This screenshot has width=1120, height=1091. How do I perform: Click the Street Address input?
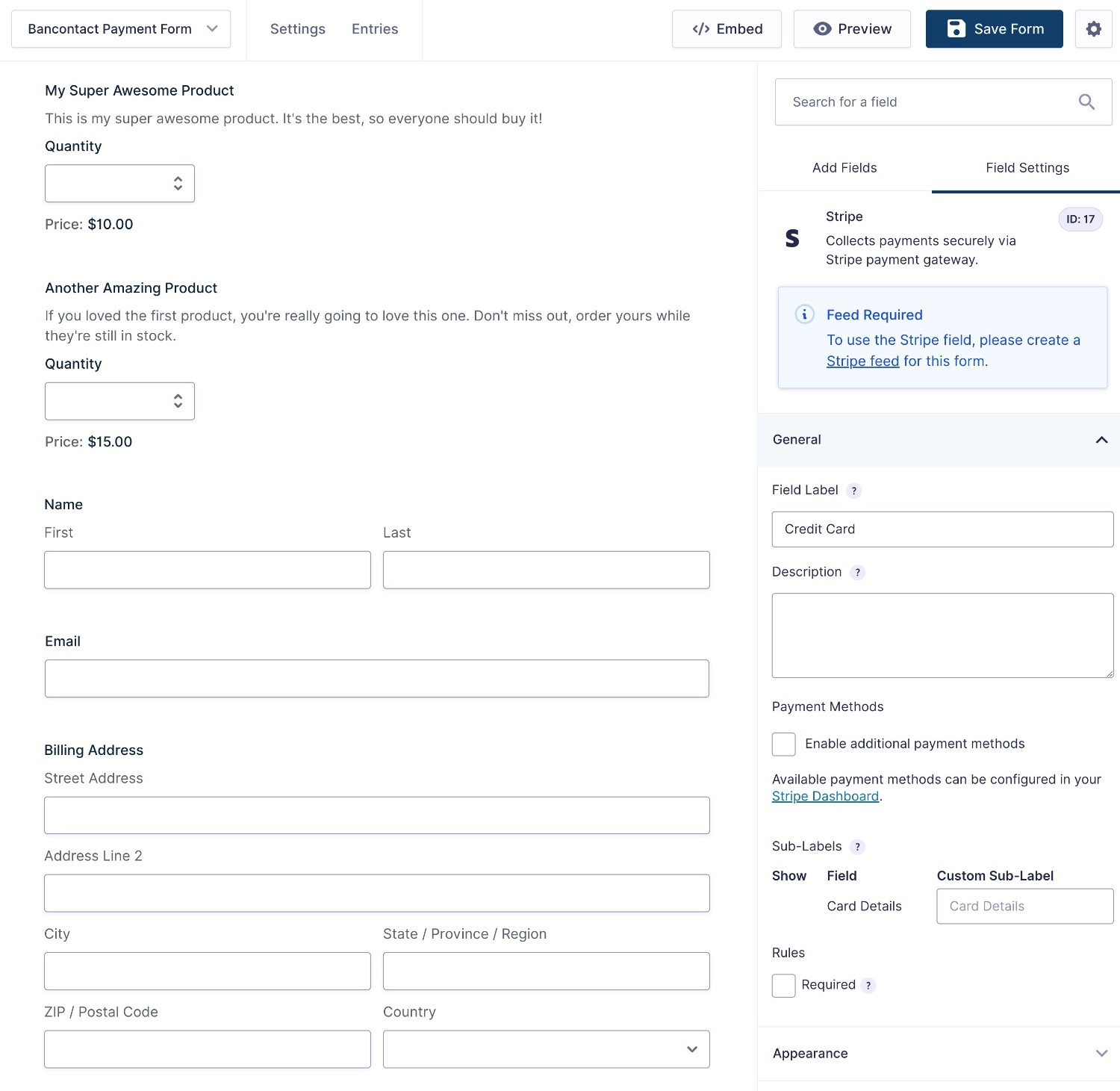point(376,815)
